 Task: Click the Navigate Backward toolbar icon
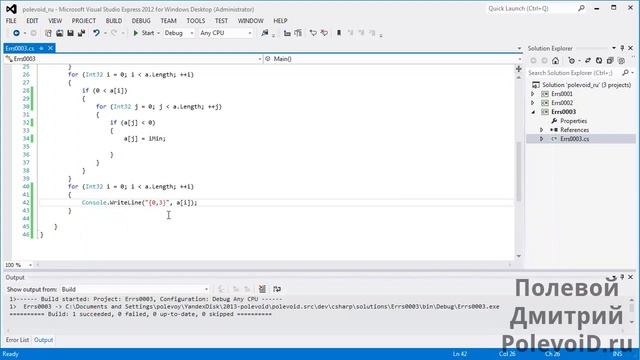pos(16,33)
